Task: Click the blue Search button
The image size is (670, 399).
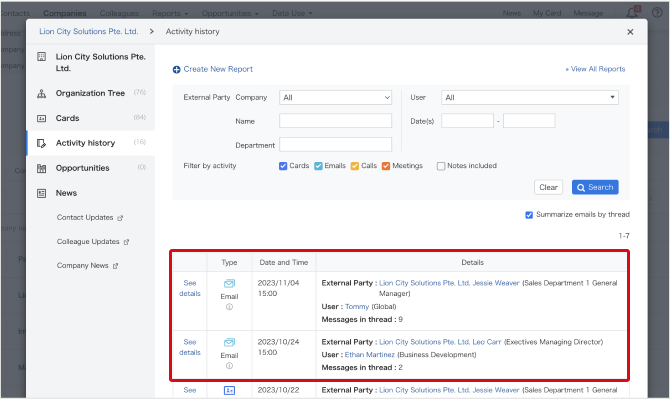Action: [595, 187]
